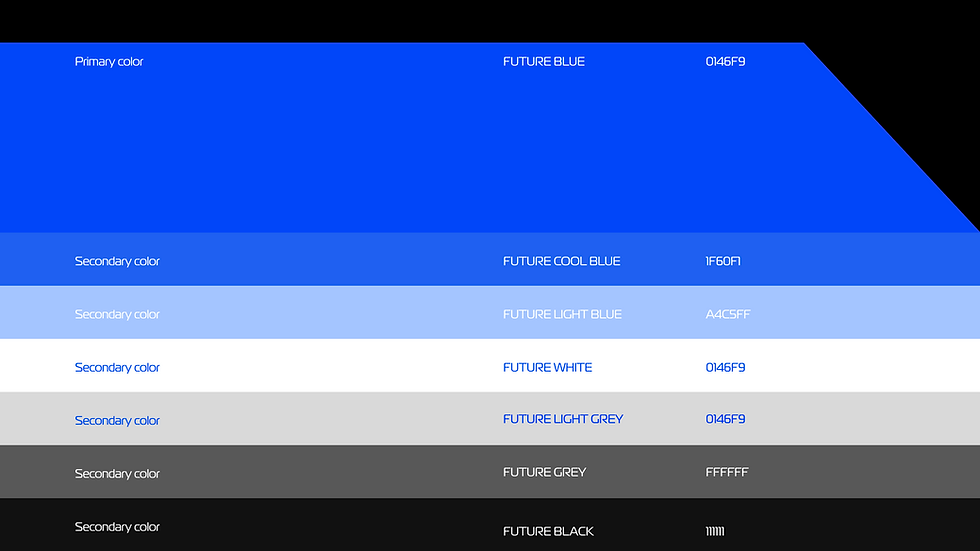Click the 'FUTURE LIGHT BLUE' name

point(562,314)
